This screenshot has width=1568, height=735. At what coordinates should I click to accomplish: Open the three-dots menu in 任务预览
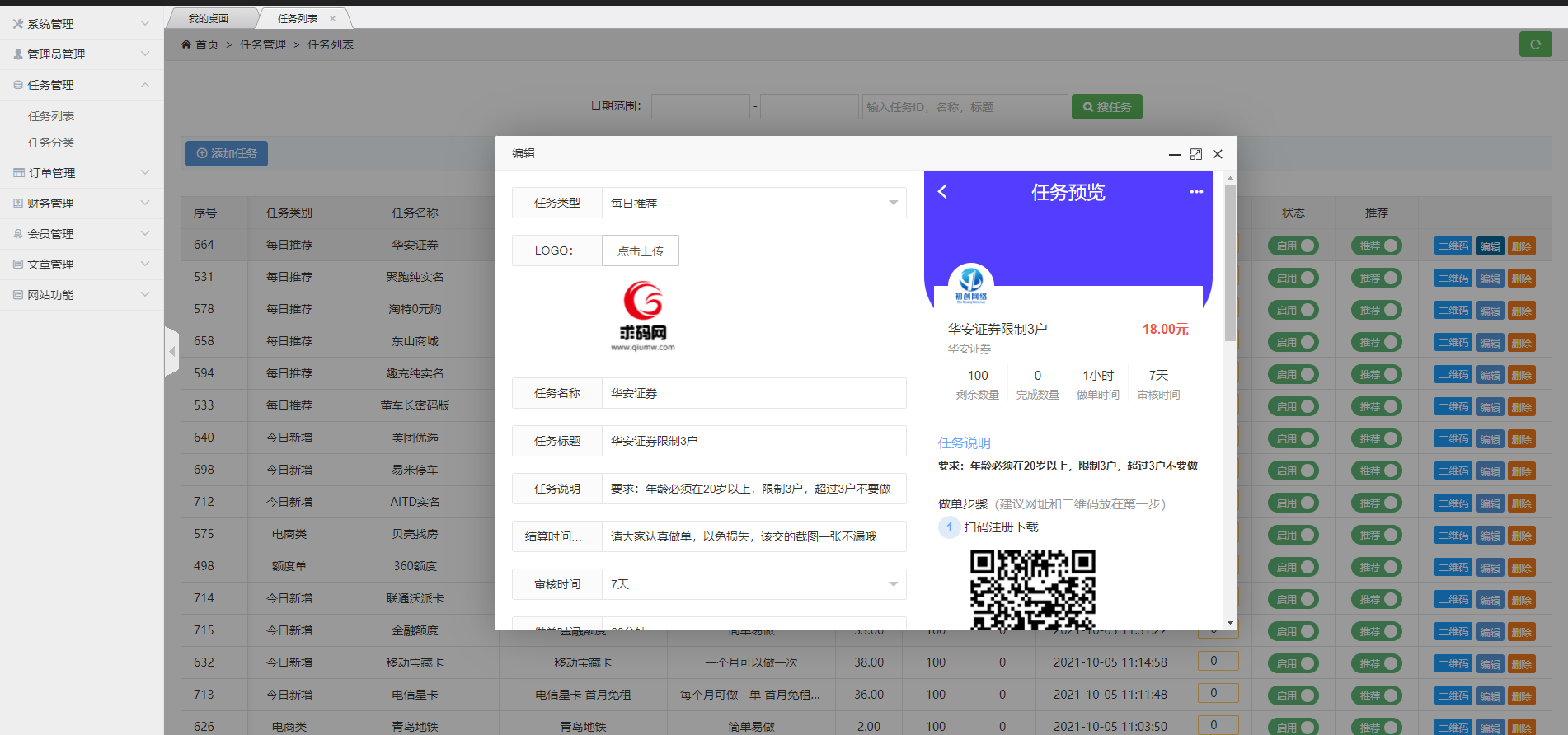[x=1196, y=192]
